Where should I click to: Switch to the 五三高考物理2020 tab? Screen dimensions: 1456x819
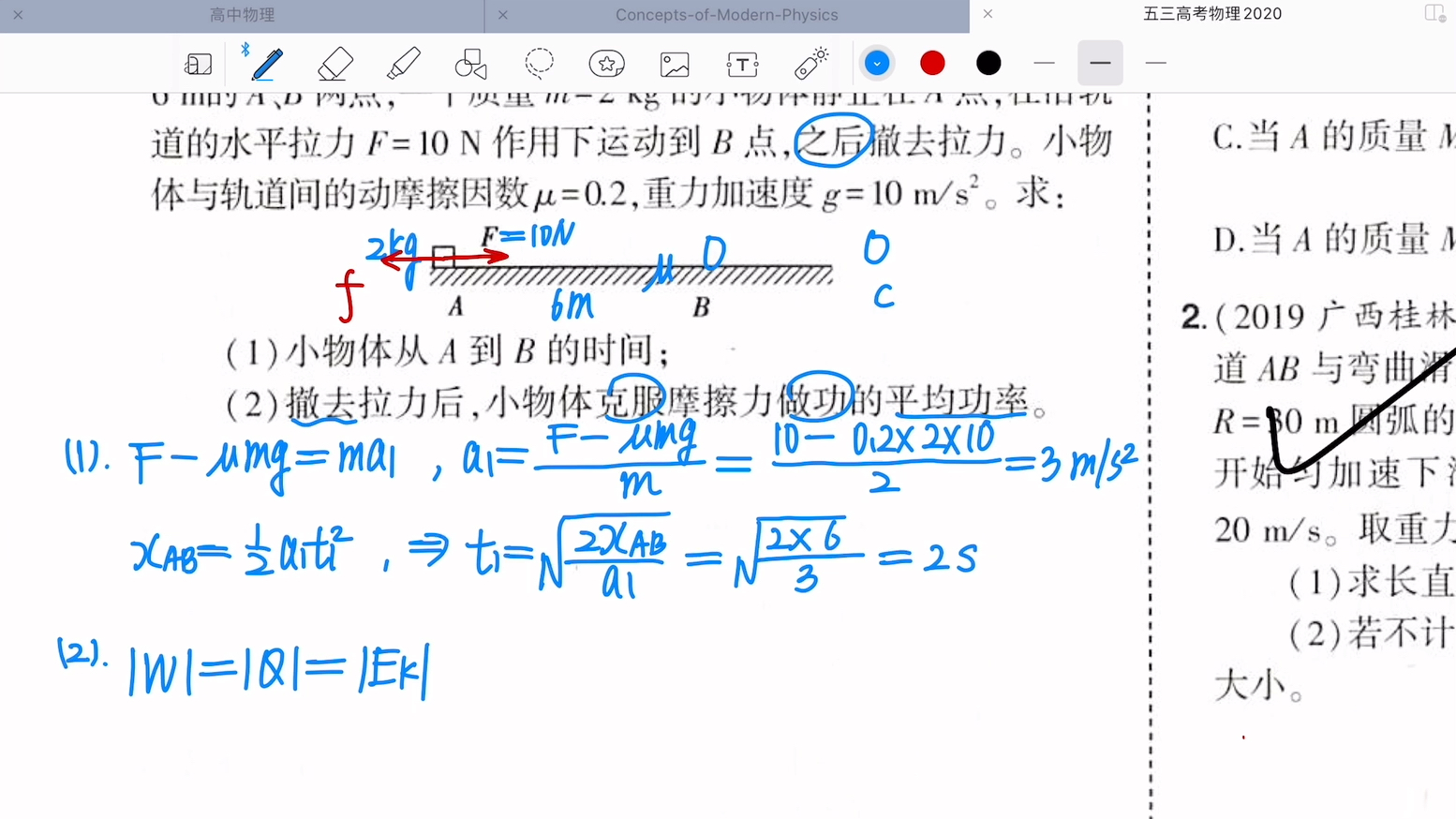(1211, 14)
